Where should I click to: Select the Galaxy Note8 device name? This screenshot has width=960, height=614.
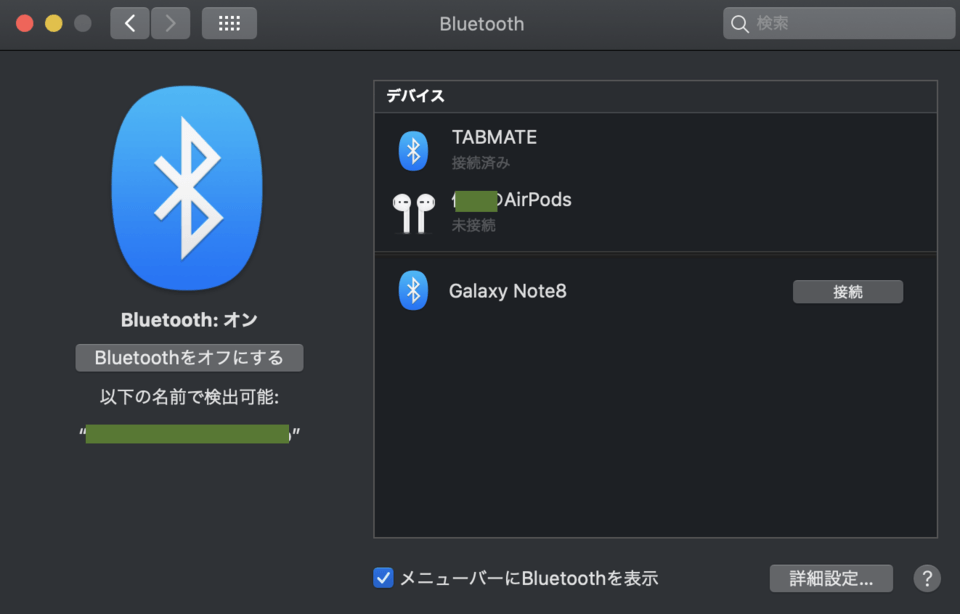pyautogui.click(x=508, y=291)
